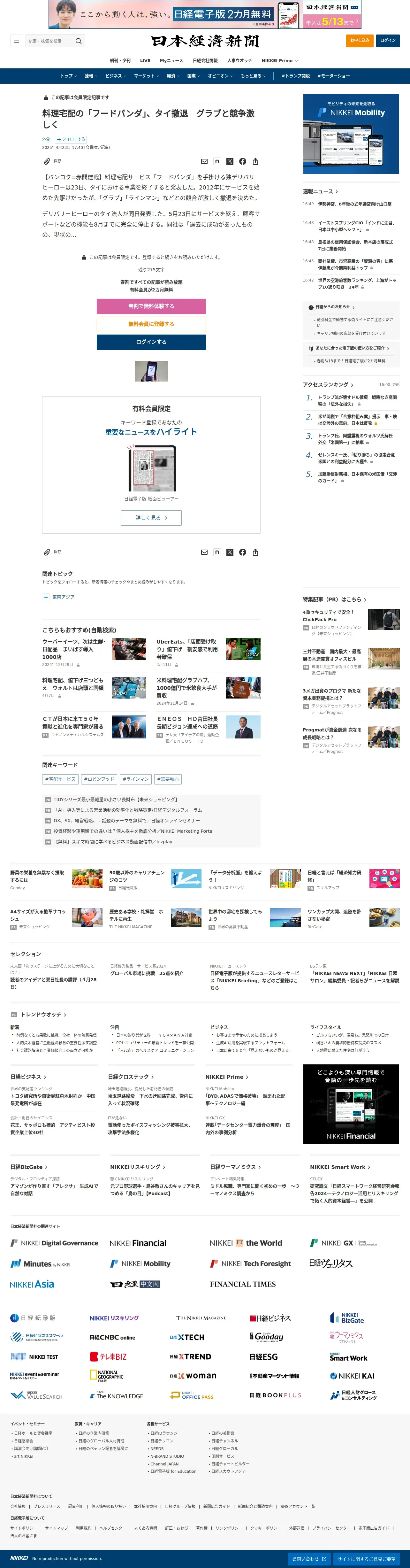Open the 日経CNBC online logo
410x1568 pixels.
point(112,1337)
